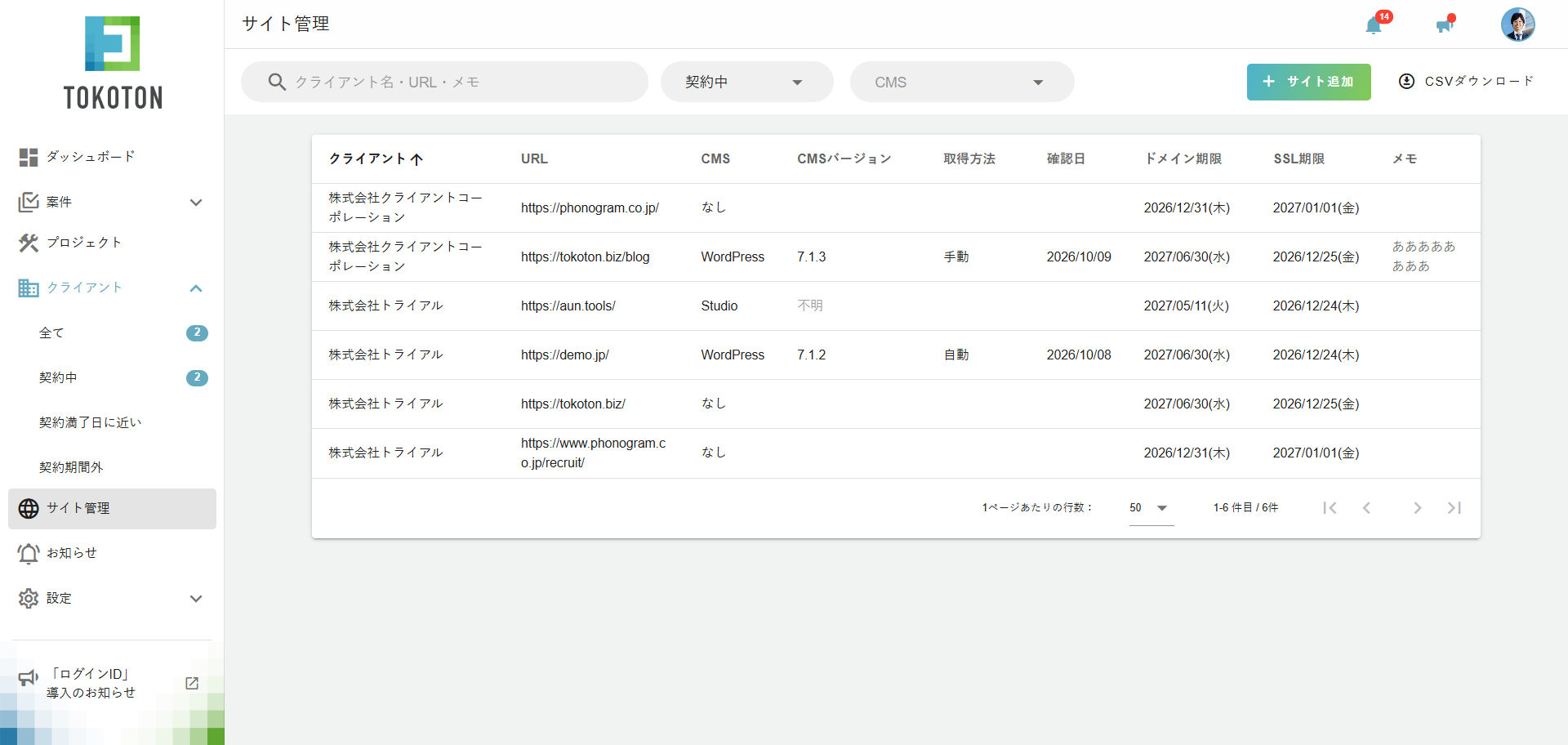This screenshot has height=745, width=1568.
Task: Click the https://phonogram.co.jp/ row URL
Action: tap(590, 208)
